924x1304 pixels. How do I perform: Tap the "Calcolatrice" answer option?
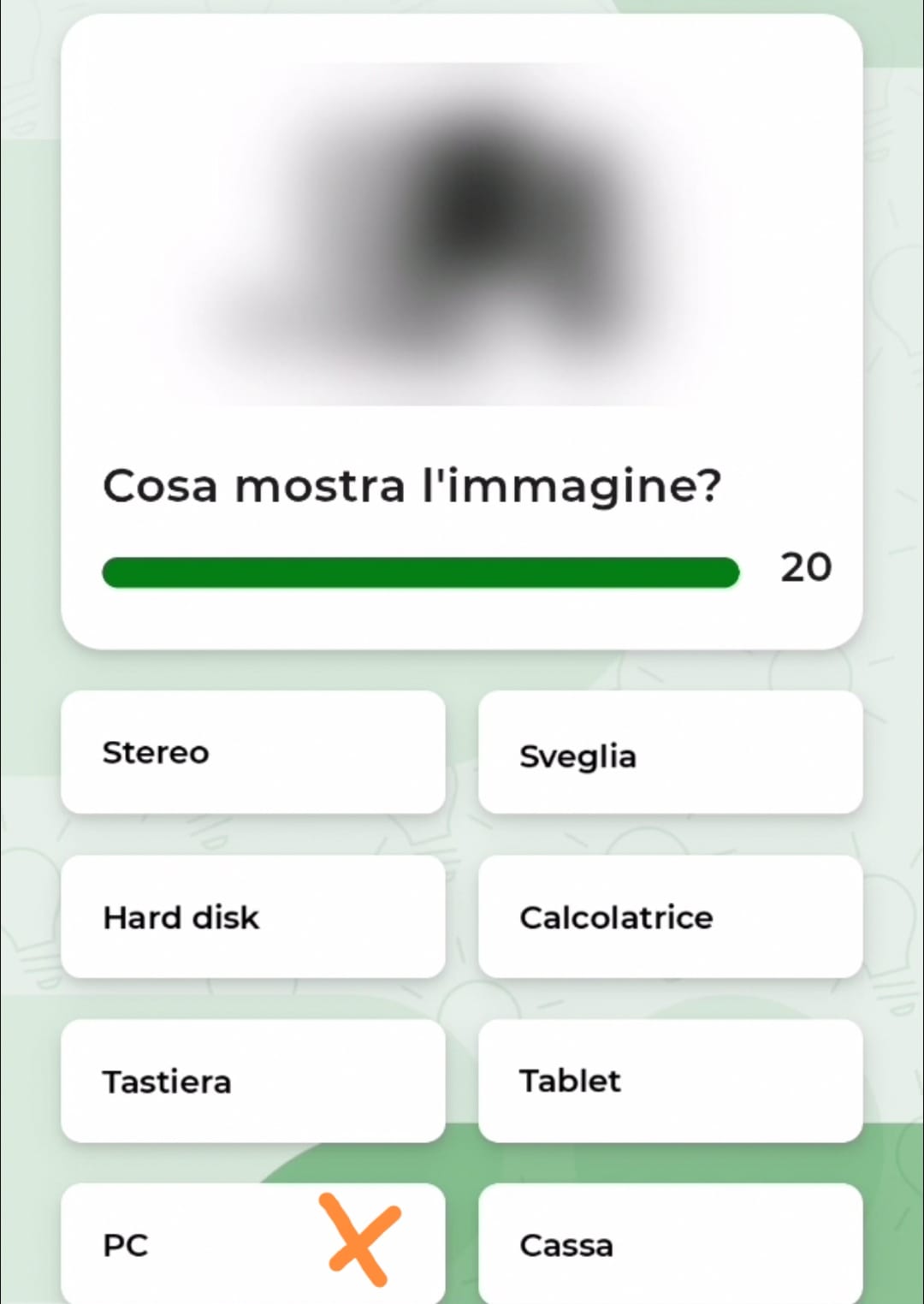pyautogui.click(x=670, y=916)
